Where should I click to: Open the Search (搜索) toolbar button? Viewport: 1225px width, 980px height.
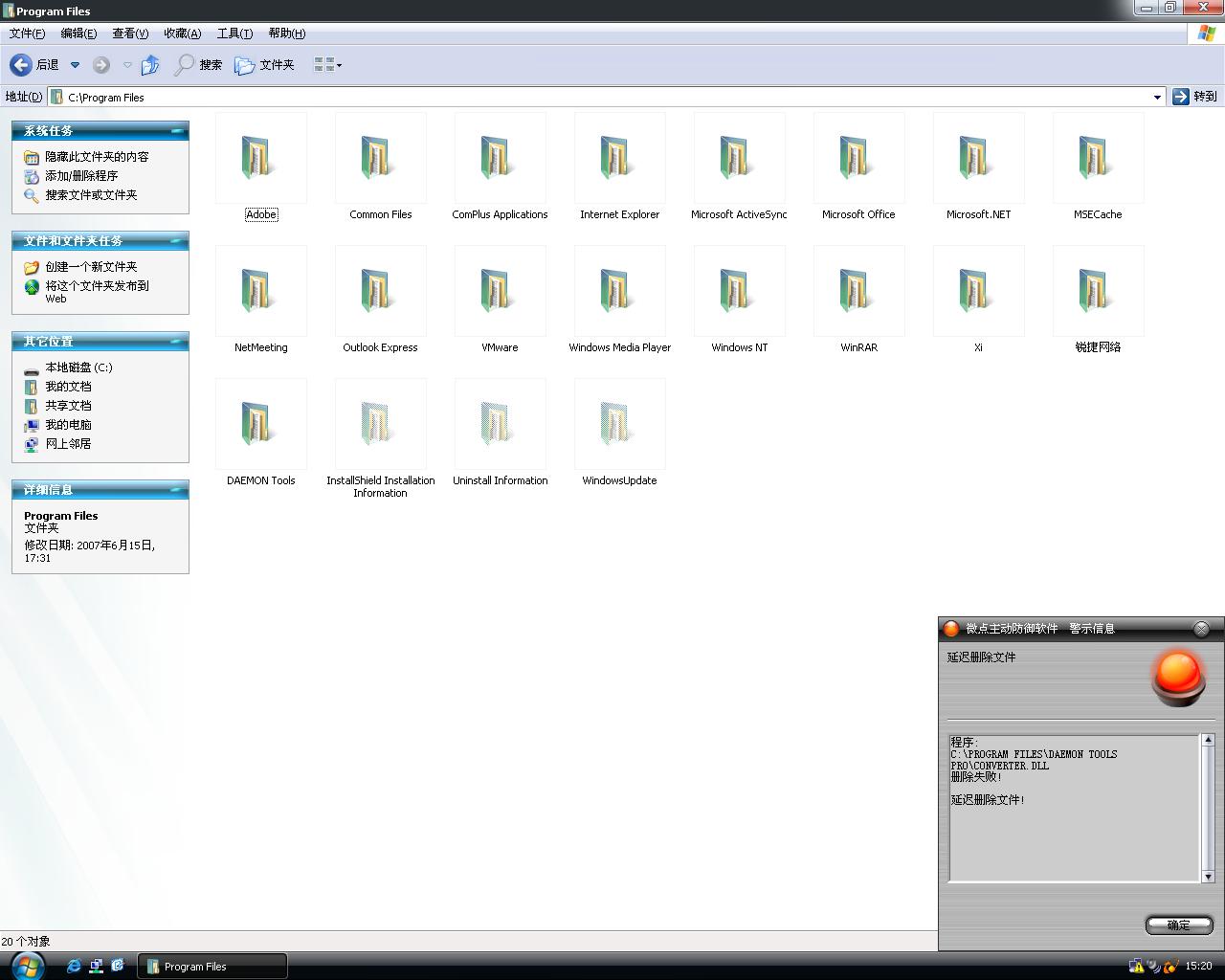[198, 65]
